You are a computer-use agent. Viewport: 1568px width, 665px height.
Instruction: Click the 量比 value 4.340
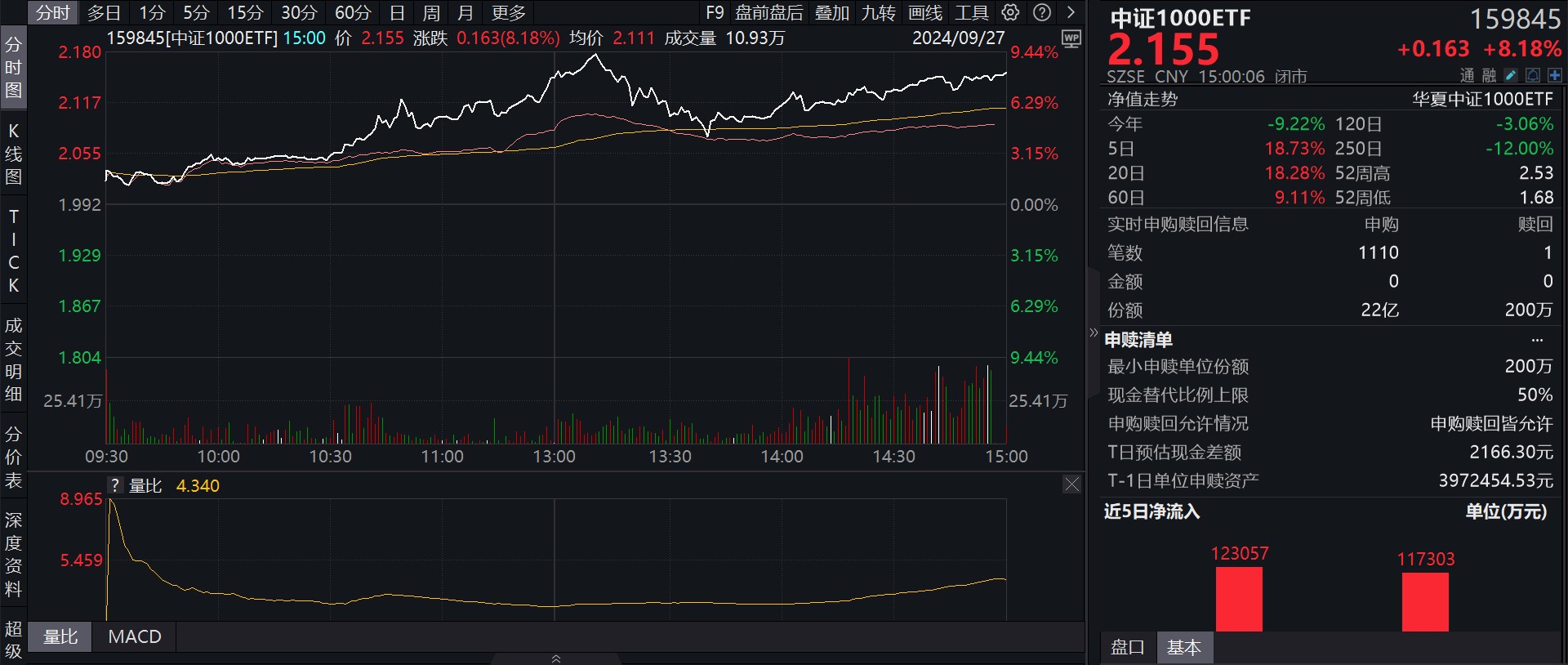tap(198, 486)
